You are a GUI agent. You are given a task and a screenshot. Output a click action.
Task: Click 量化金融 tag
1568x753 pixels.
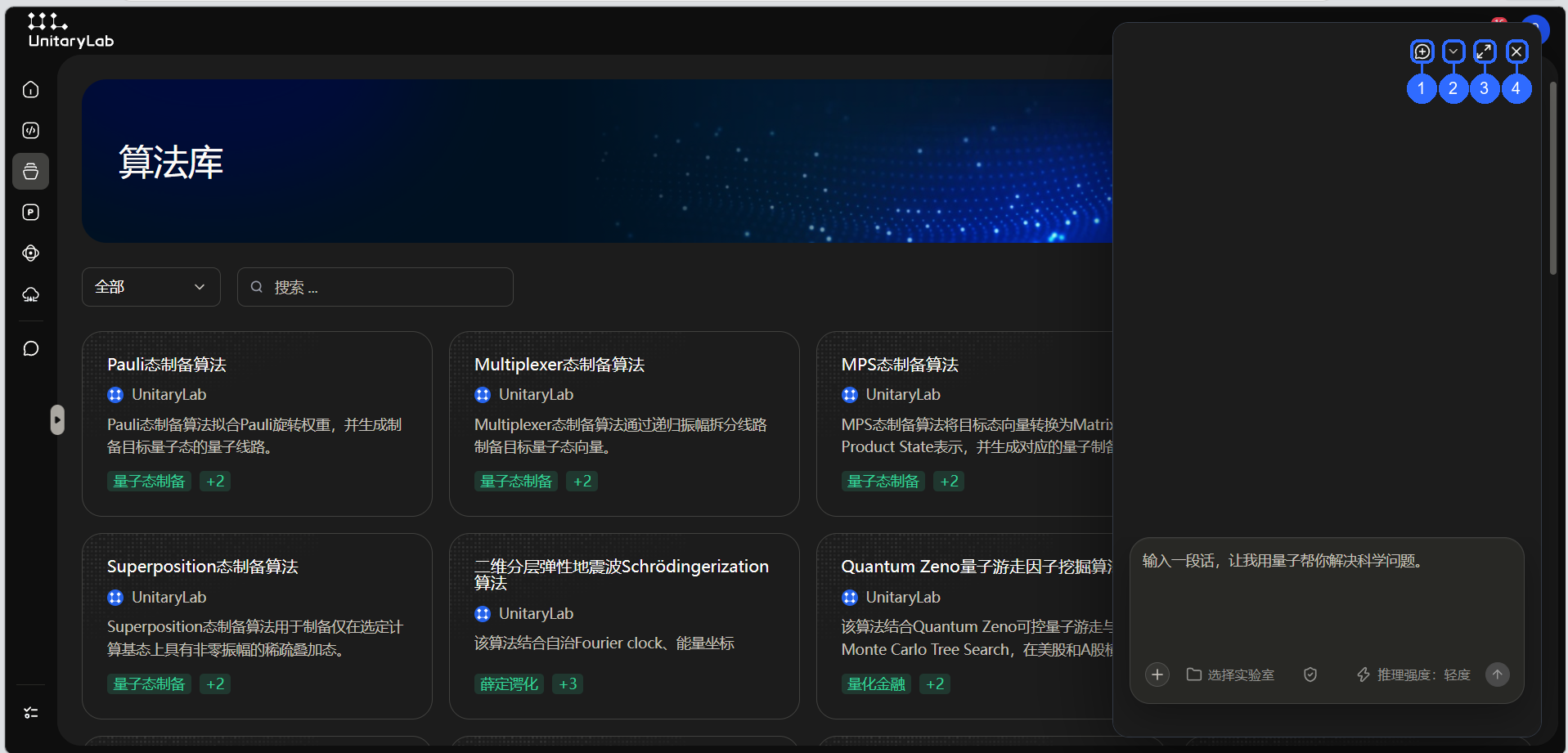click(876, 684)
